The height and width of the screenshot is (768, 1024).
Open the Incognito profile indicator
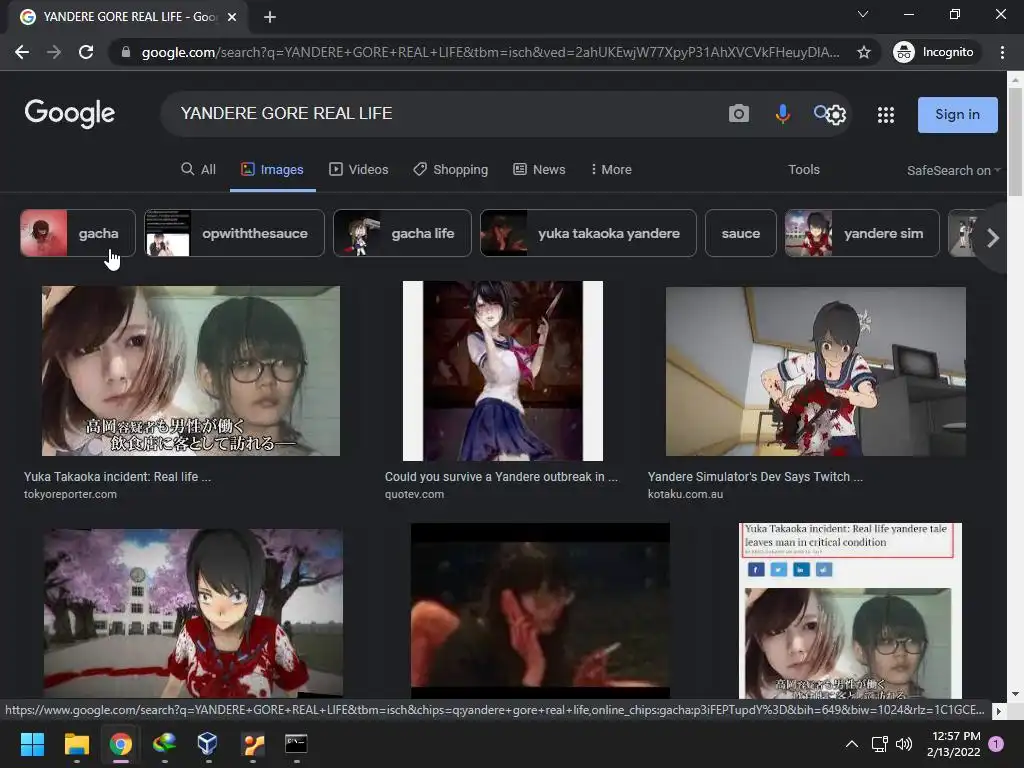[935, 52]
